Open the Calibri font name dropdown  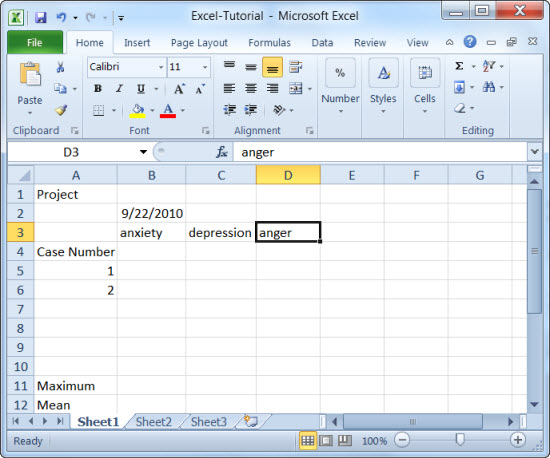[161, 67]
